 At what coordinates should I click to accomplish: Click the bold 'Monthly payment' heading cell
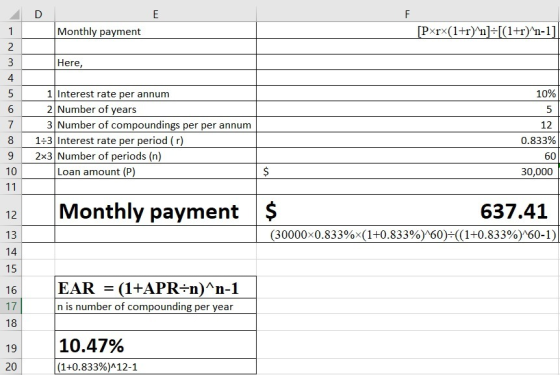click(x=155, y=211)
